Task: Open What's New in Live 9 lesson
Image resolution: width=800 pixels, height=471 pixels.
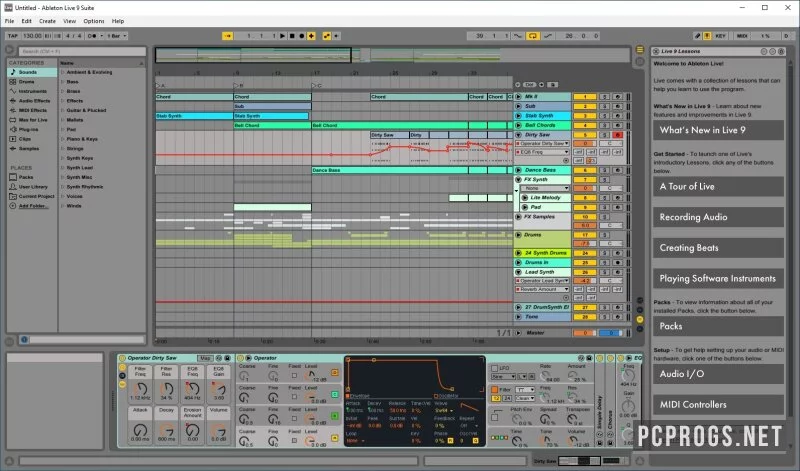Action: 718,130
